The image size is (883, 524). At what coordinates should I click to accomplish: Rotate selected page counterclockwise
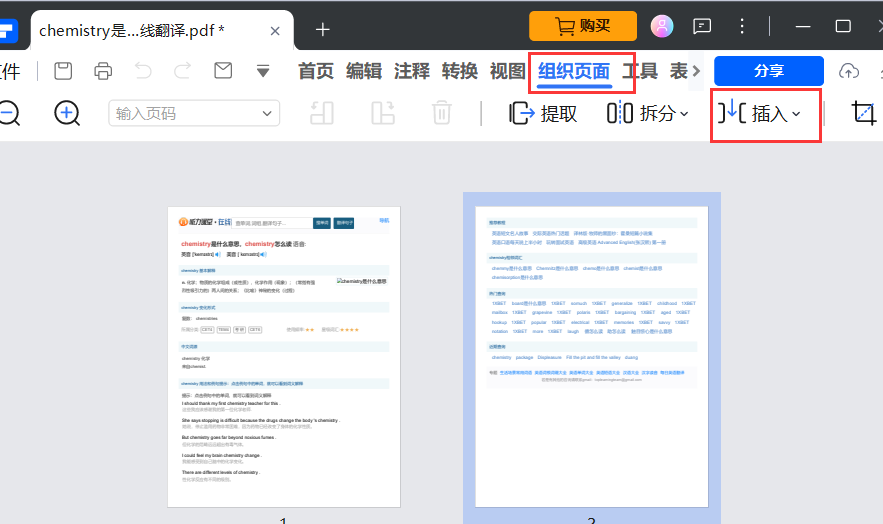pyautogui.click(x=322, y=113)
